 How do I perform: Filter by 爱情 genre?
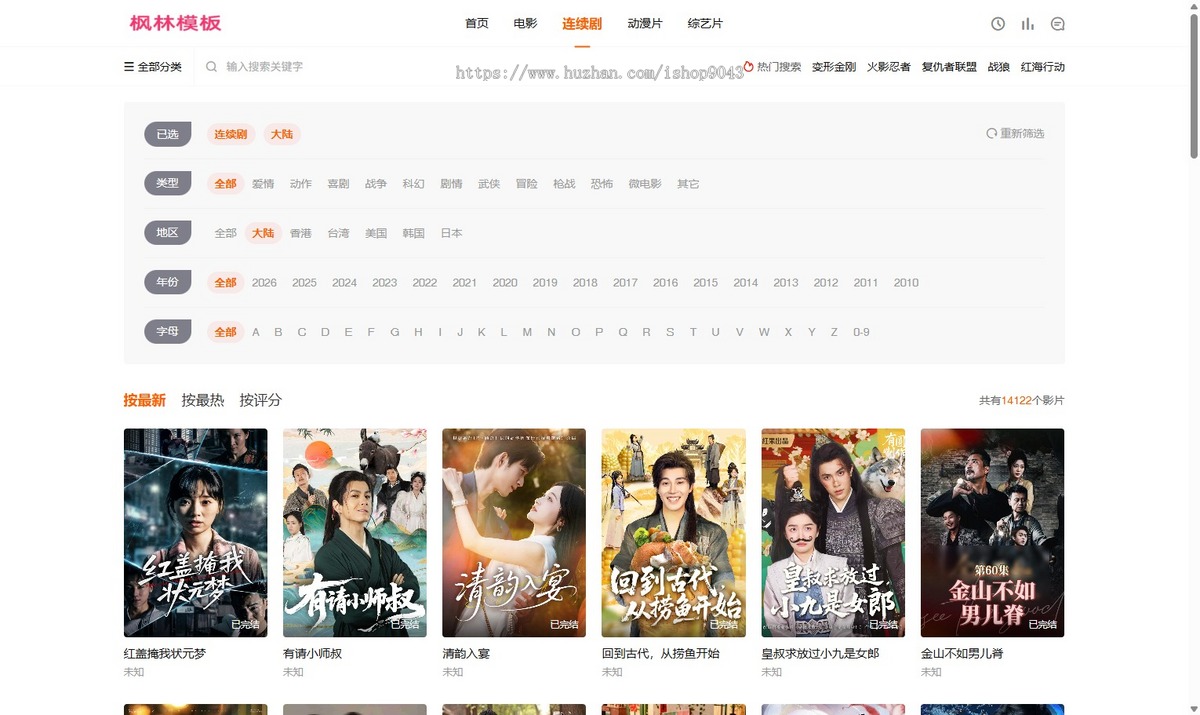[x=263, y=184]
